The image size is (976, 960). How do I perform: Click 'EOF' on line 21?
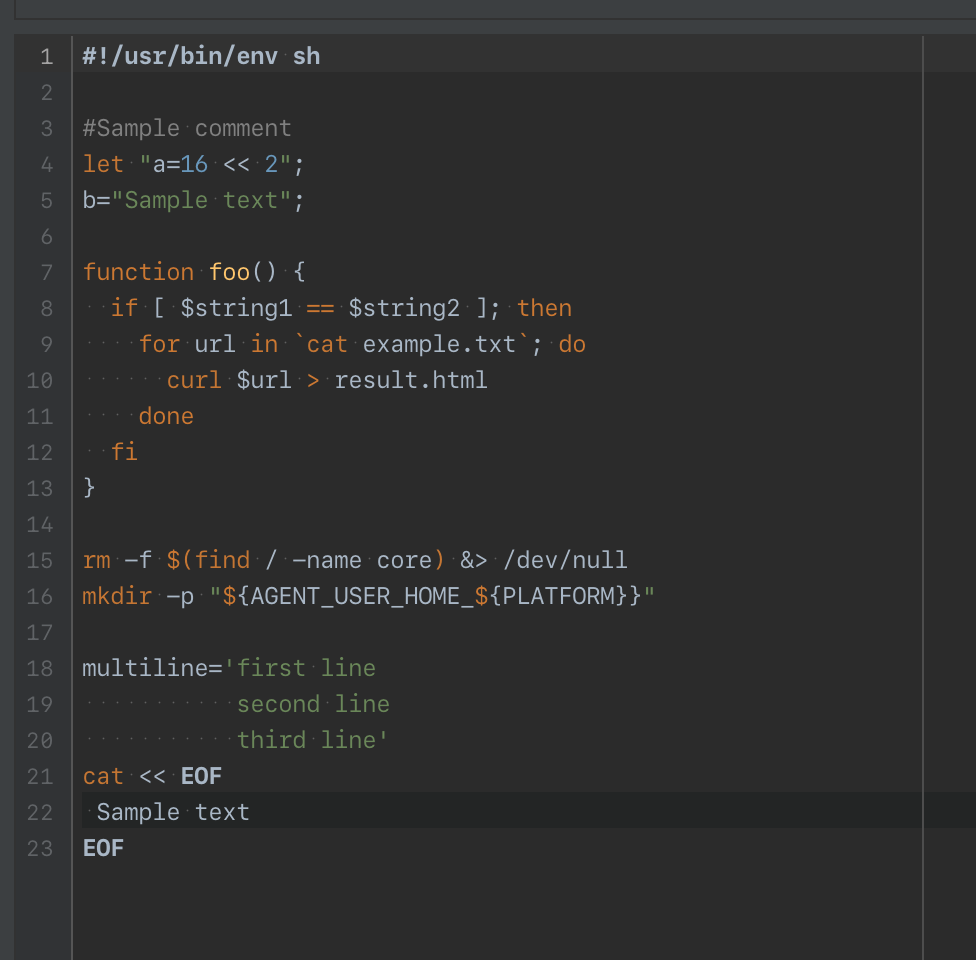pos(202,776)
